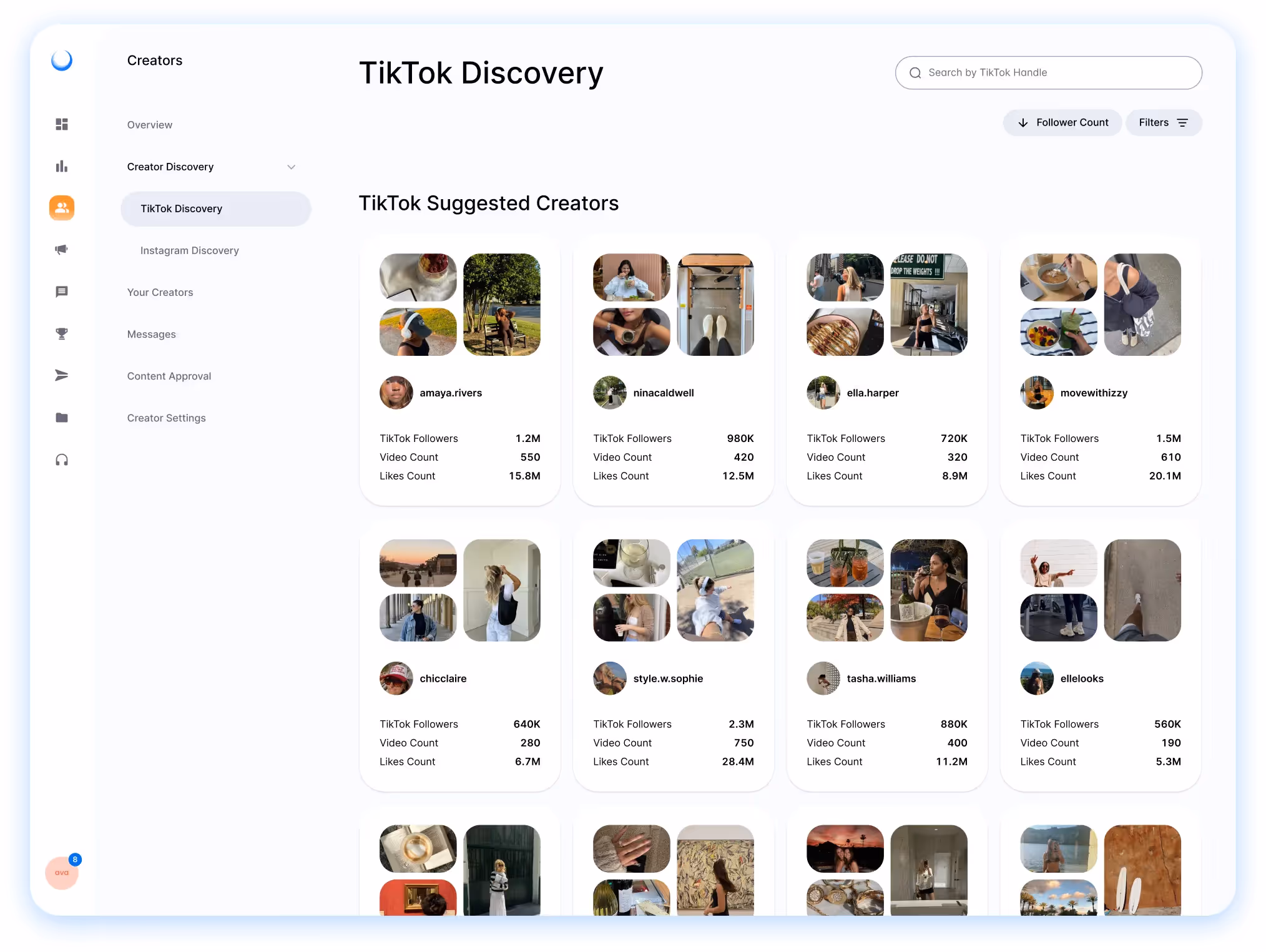Go to Content Approval
Screen dimensions: 1266x952
169,376
